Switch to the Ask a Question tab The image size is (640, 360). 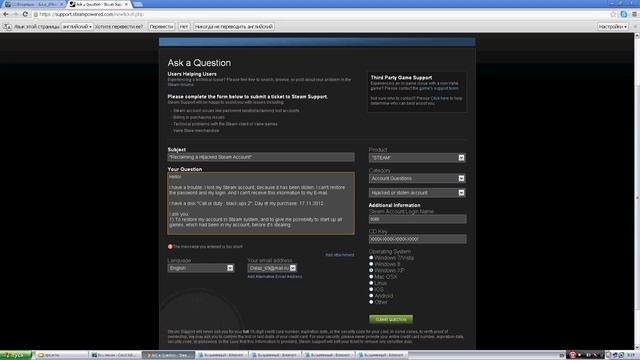pos(100,4)
